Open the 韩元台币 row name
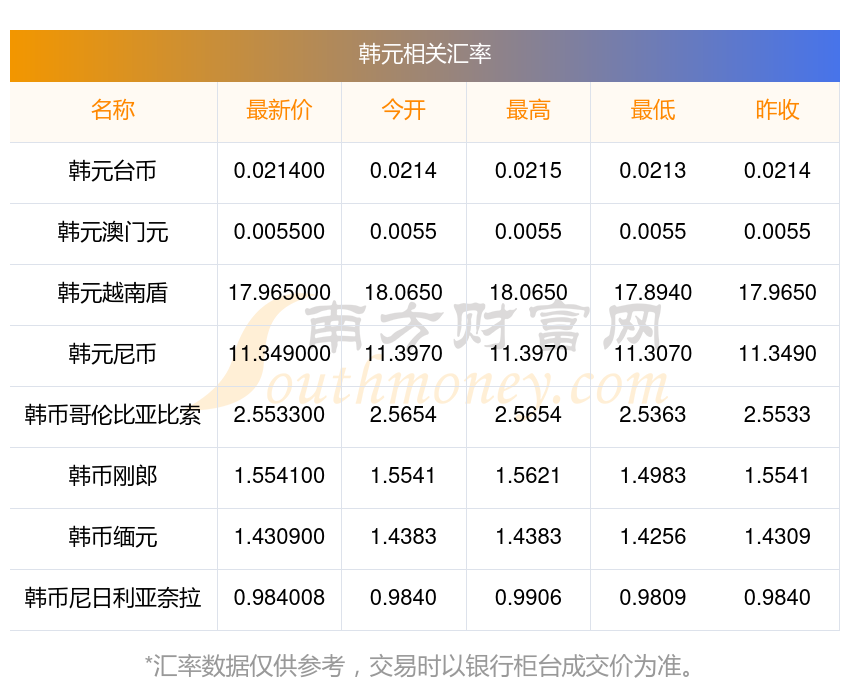Screen dimensions: 850x697 pos(113,171)
